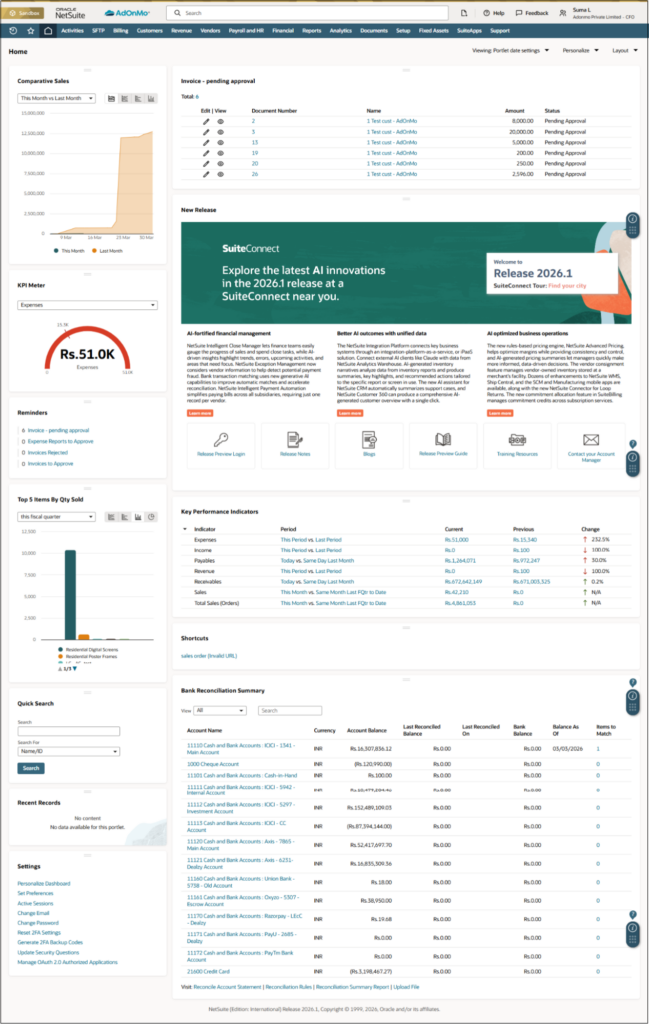Open the Payroll and HR menu
The image size is (649, 1024).
click(246, 31)
